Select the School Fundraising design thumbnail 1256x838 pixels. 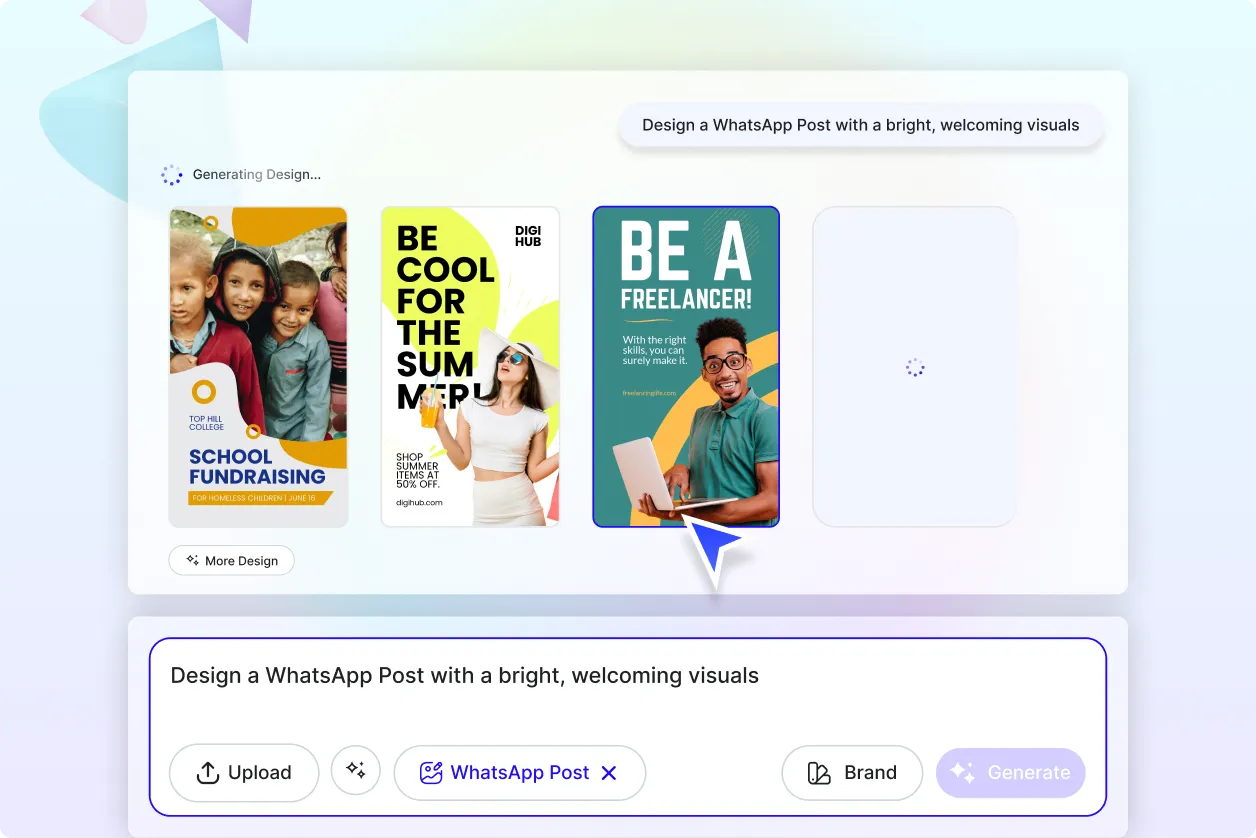[258, 367]
